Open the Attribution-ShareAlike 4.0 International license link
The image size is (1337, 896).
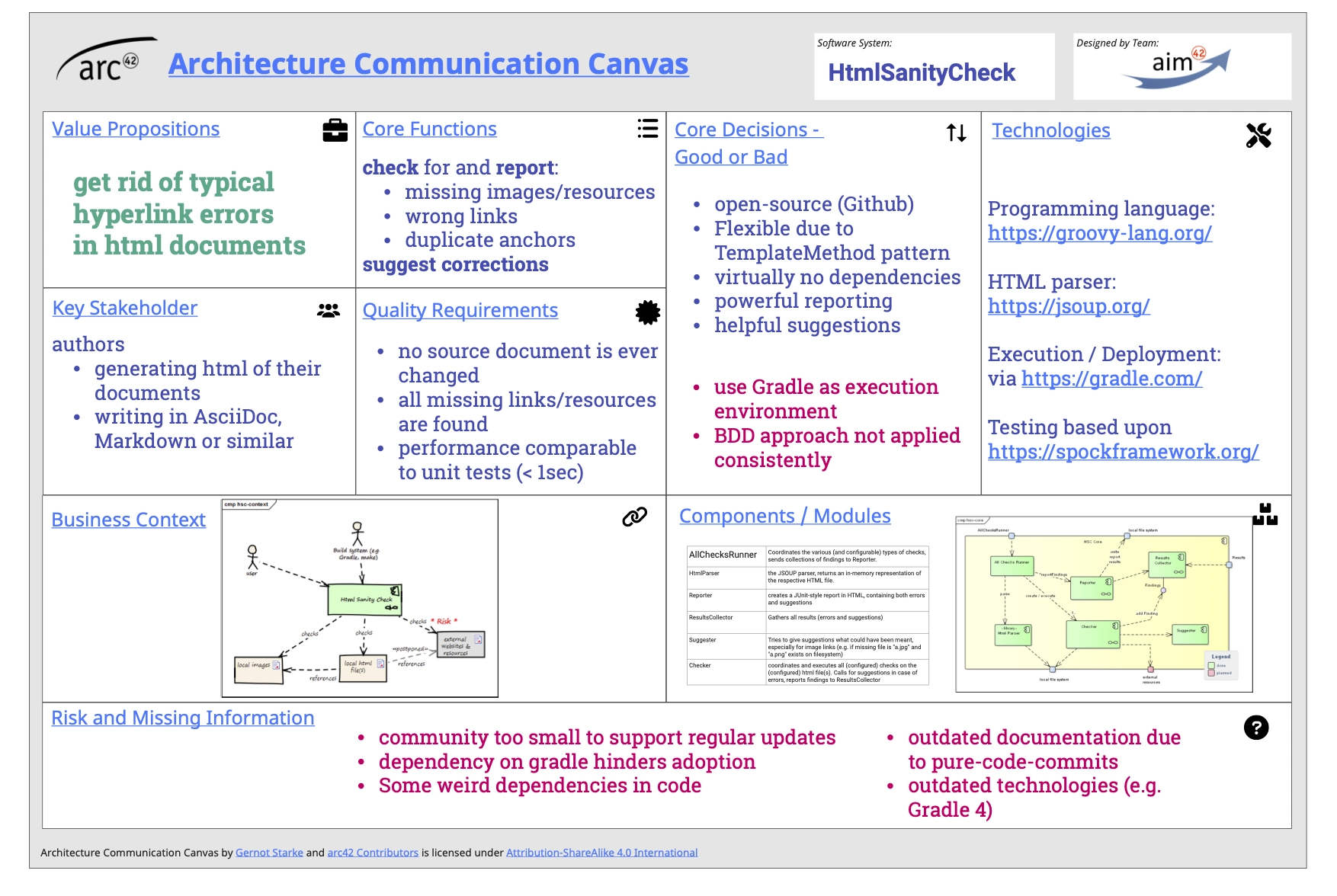point(601,853)
